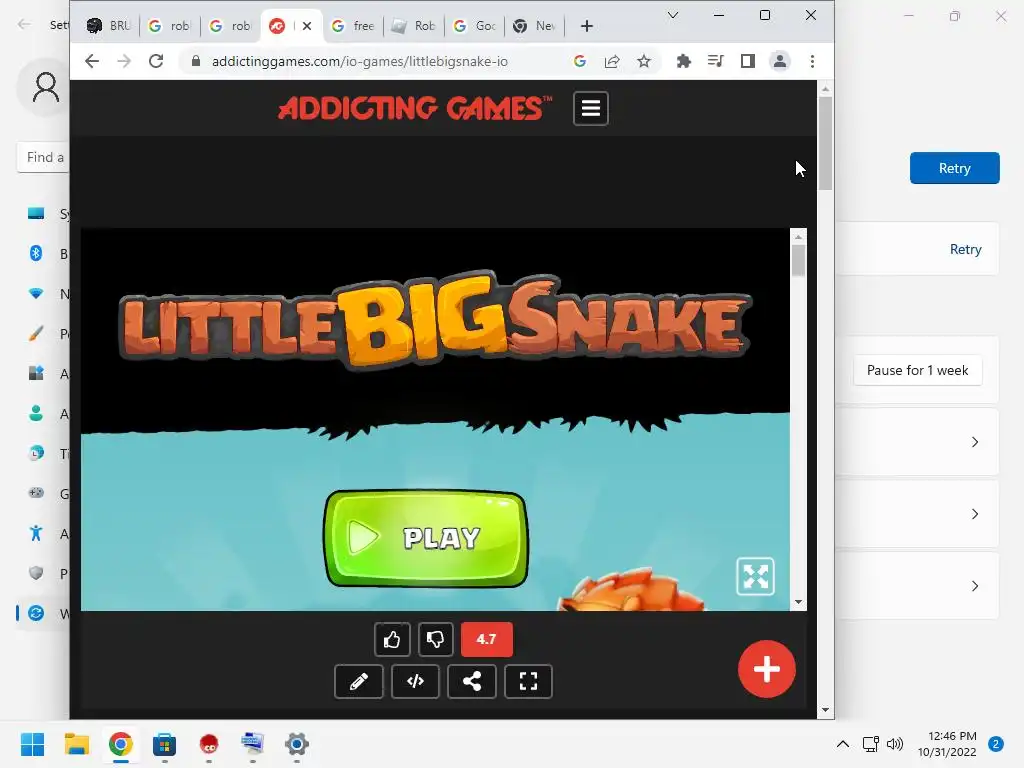1024x768 pixels.
Task: Open Chrome extensions puzzle icon
Action: (684, 61)
